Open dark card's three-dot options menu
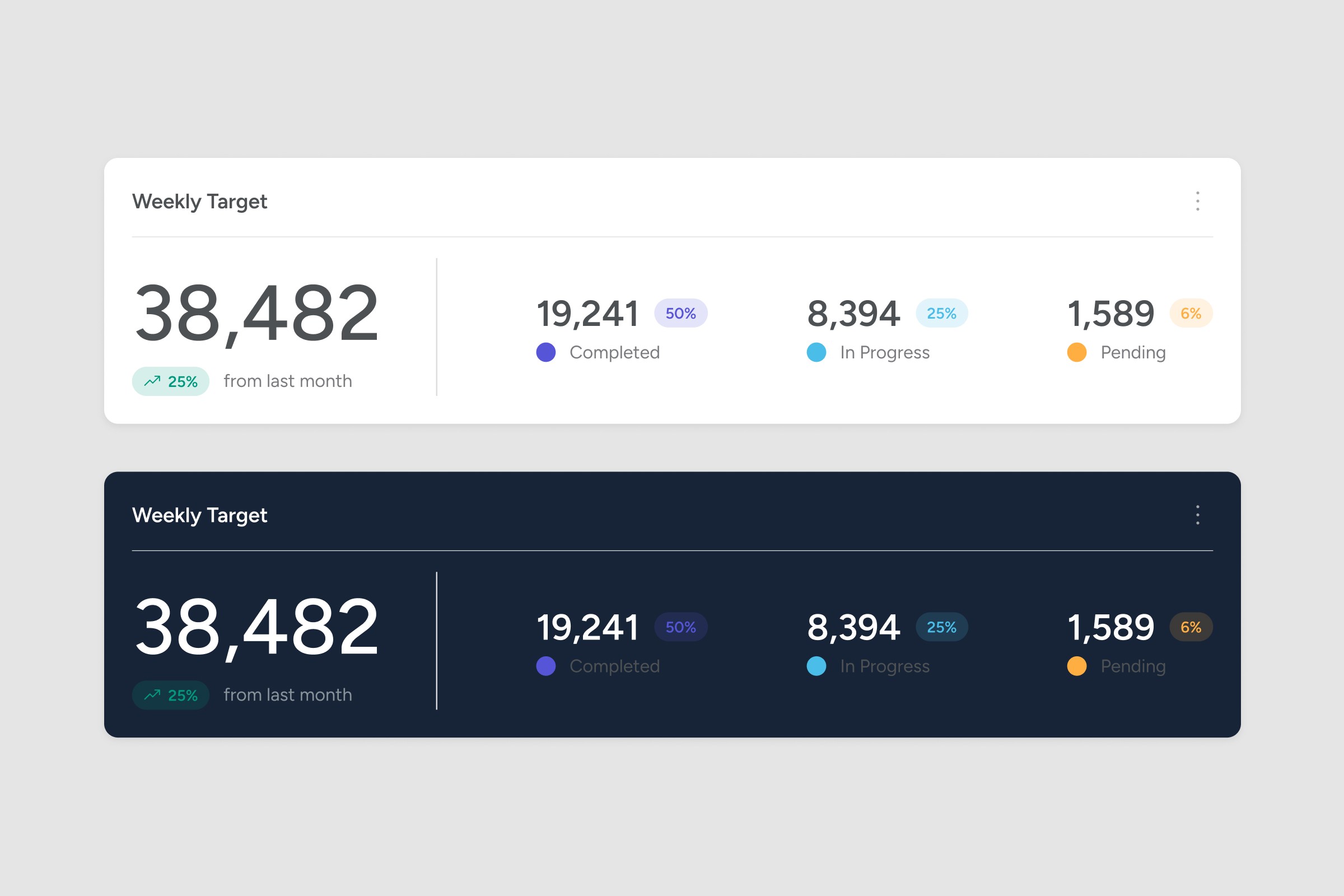1344x896 pixels. click(x=1198, y=515)
